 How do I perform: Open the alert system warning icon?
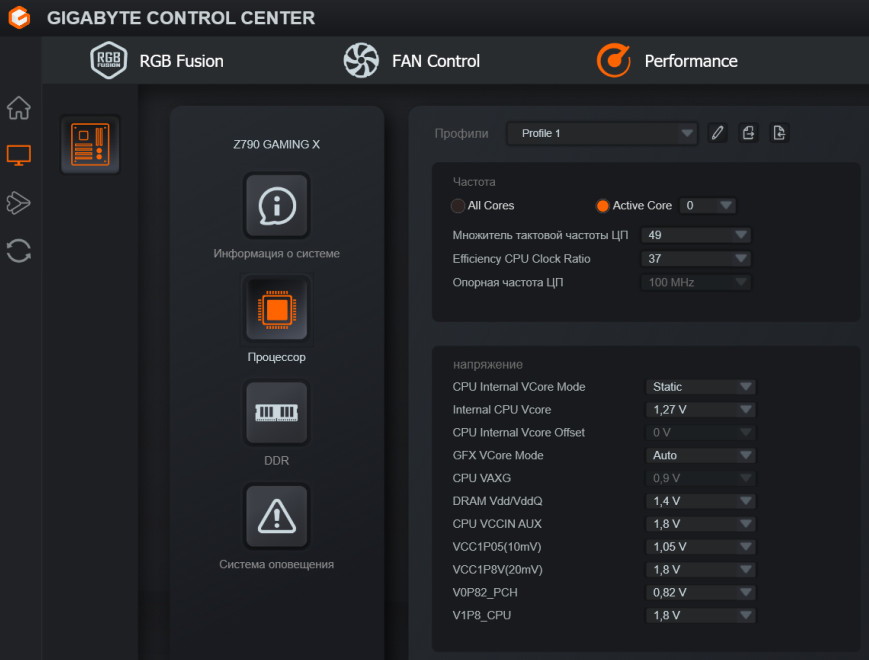coord(277,516)
